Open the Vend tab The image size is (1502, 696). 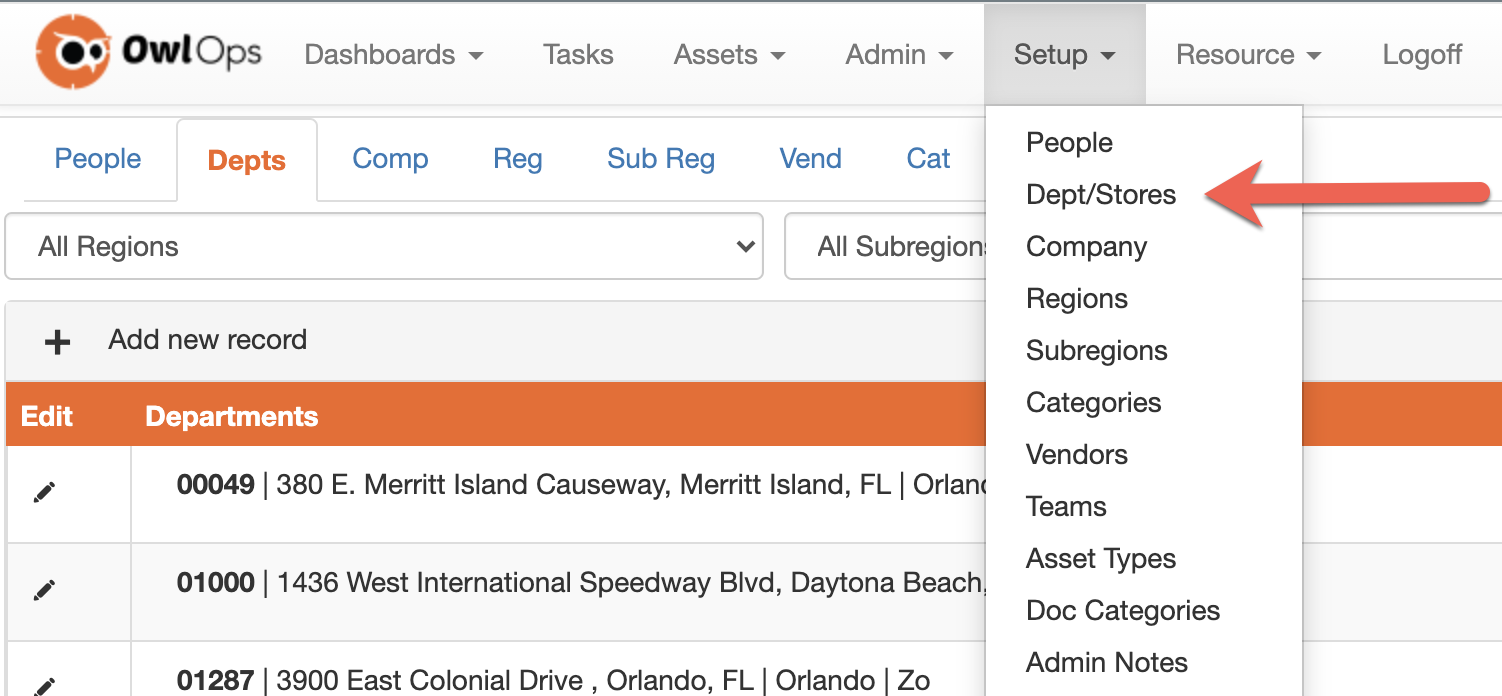(x=810, y=159)
